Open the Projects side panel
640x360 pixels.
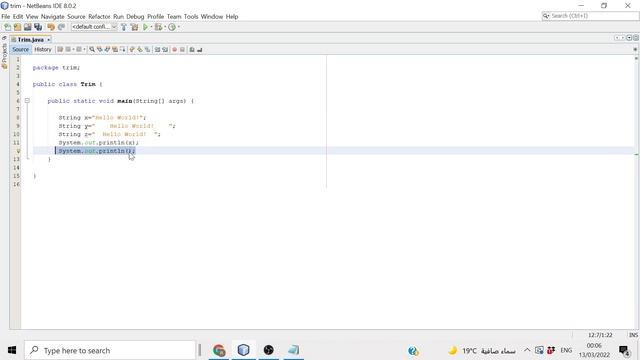coord(4,56)
